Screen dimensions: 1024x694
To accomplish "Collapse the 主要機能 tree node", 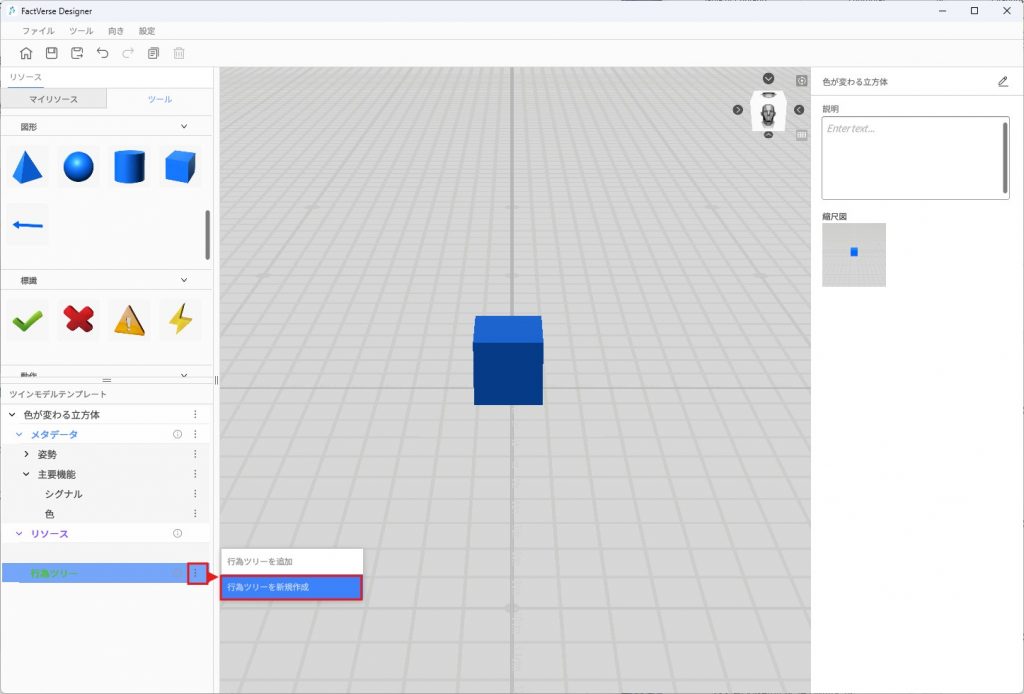I will pyautogui.click(x=27, y=474).
